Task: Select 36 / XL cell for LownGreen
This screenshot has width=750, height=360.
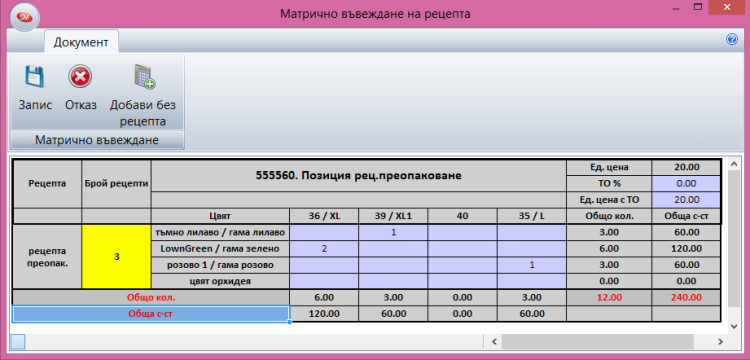Action: [x=324, y=249]
